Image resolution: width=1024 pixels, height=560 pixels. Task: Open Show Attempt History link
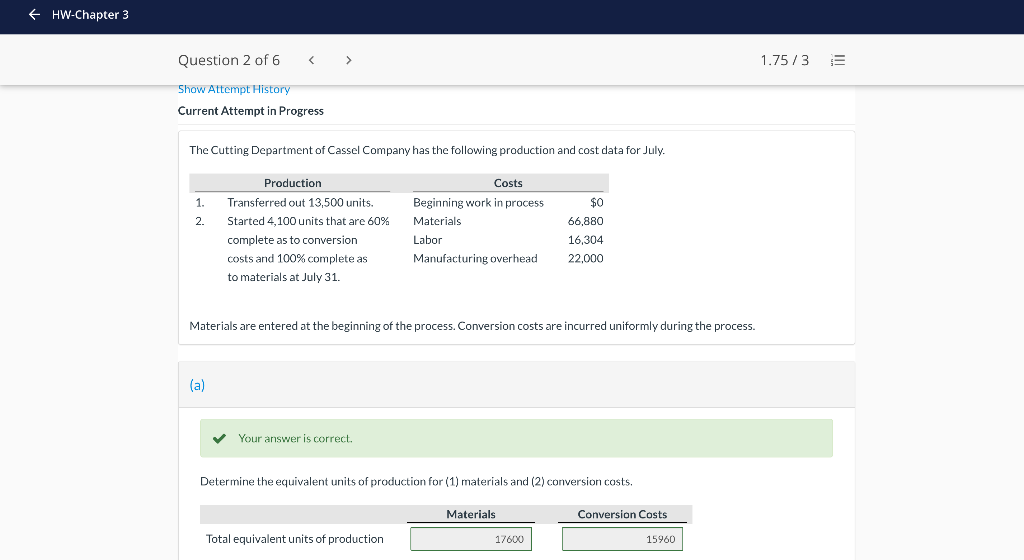click(x=234, y=89)
